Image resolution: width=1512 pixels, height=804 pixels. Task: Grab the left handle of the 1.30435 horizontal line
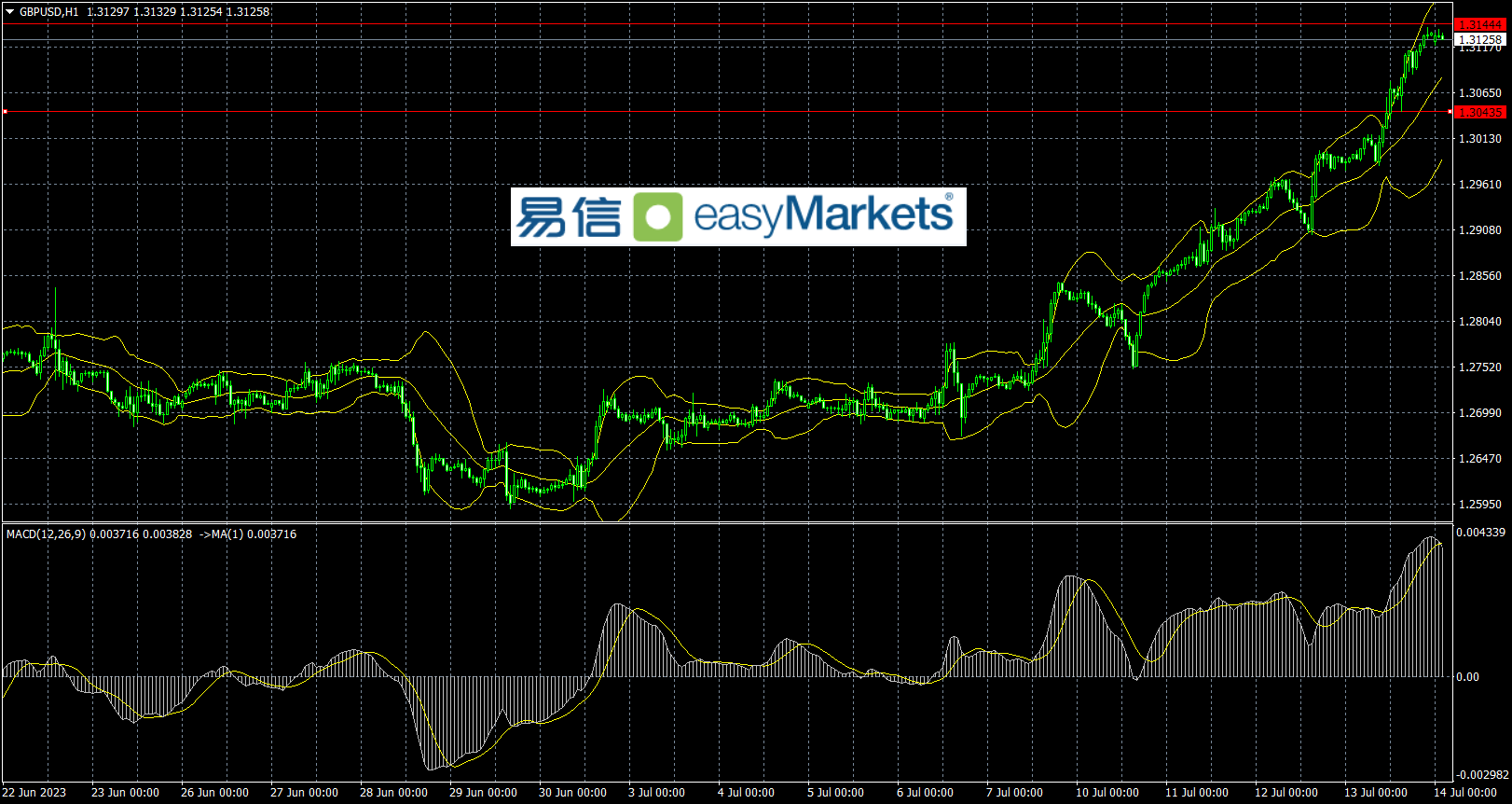click(x=5, y=112)
